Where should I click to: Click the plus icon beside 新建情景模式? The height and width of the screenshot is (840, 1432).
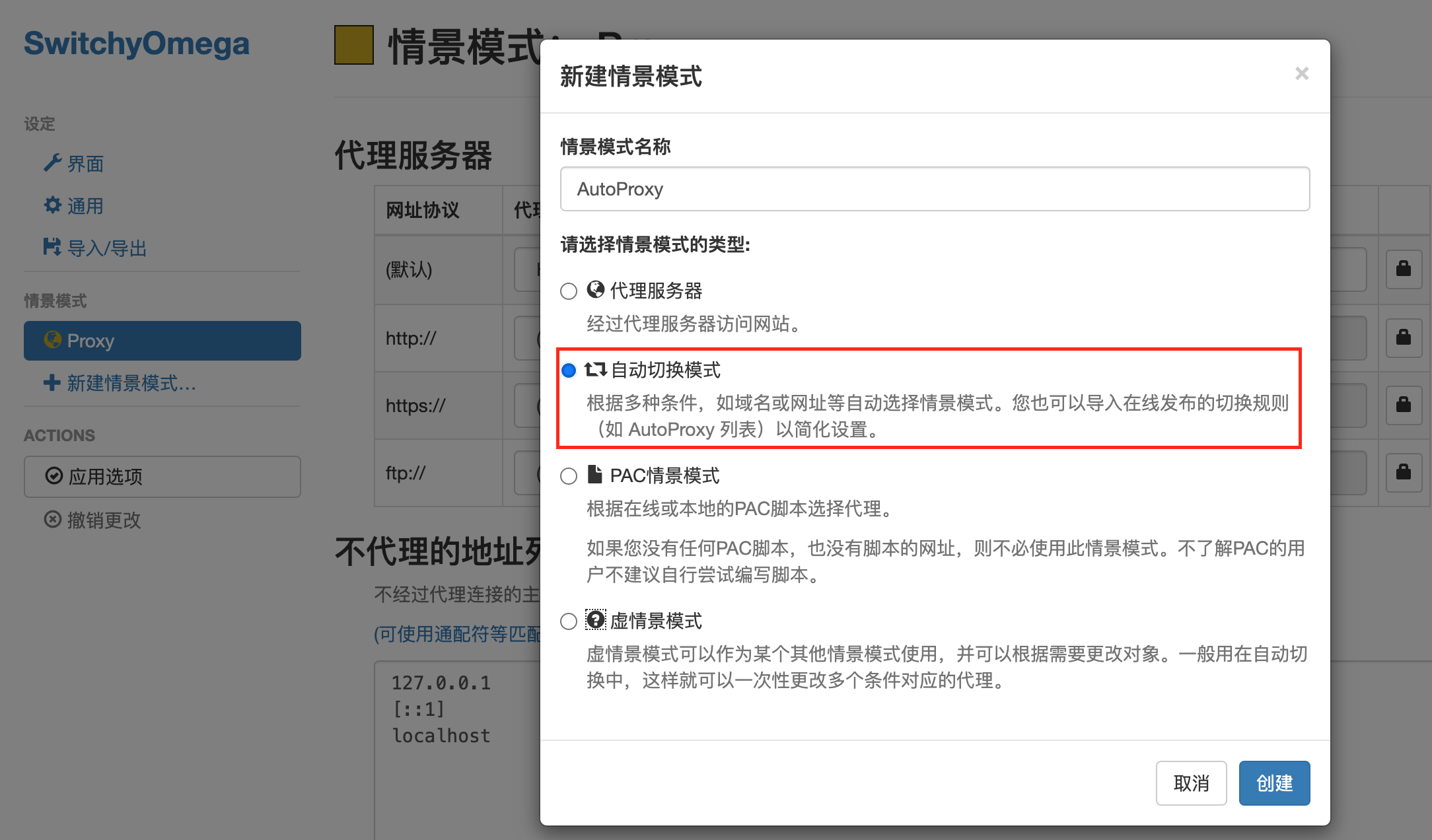click(x=52, y=382)
